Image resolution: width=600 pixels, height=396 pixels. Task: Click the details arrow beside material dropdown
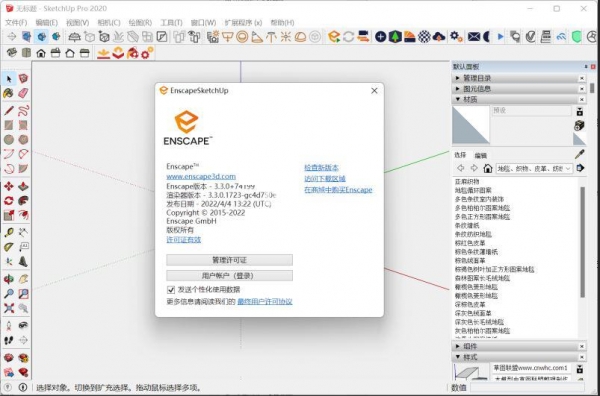click(x=580, y=168)
